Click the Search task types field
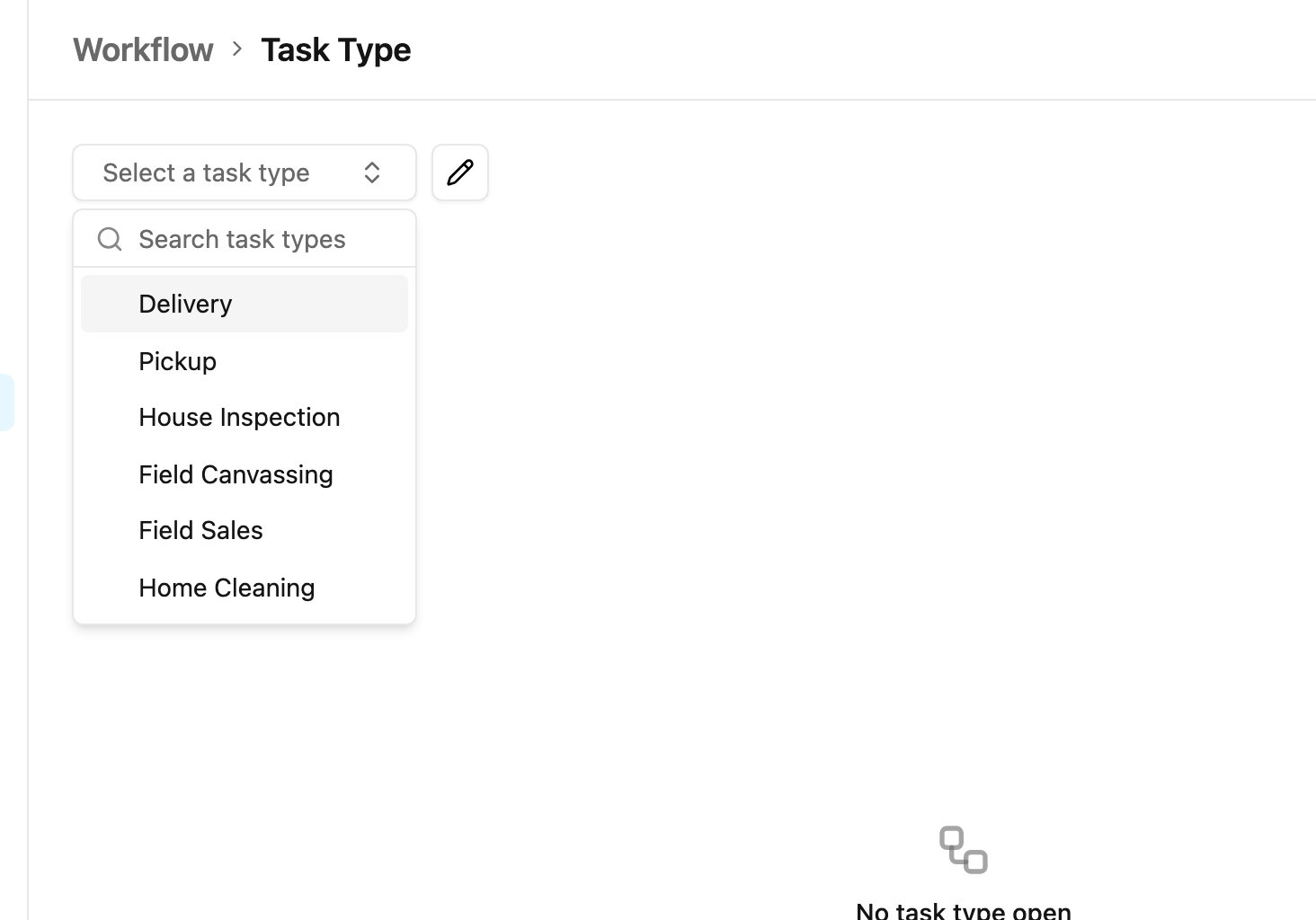Image resolution: width=1316 pixels, height=920 pixels. point(245,239)
